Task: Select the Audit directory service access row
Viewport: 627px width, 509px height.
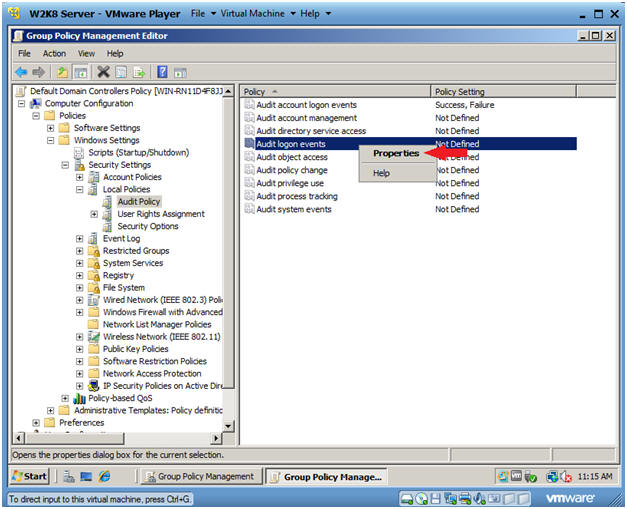Action: tap(410, 131)
